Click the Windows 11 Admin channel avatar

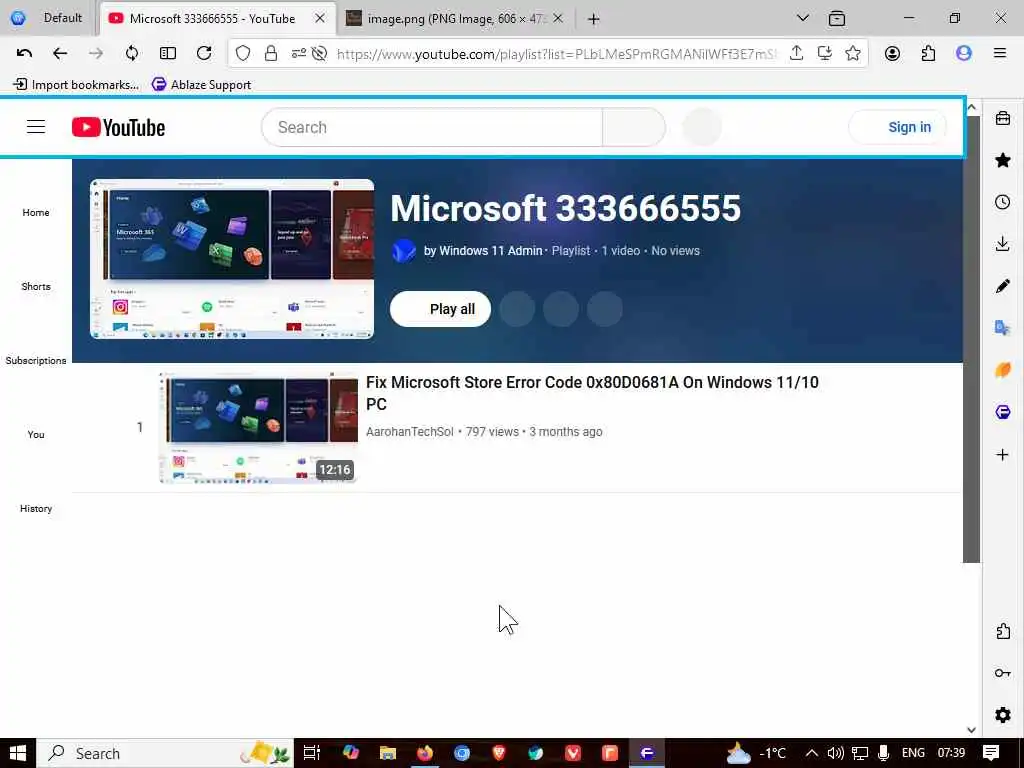coord(404,251)
